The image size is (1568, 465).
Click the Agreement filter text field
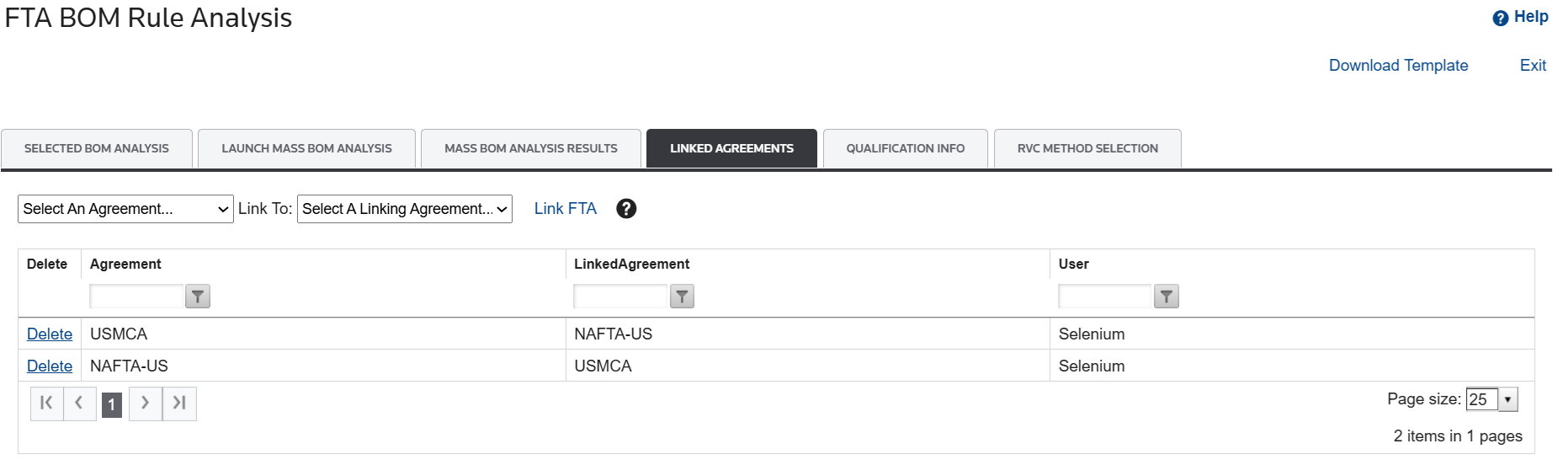coord(136,297)
